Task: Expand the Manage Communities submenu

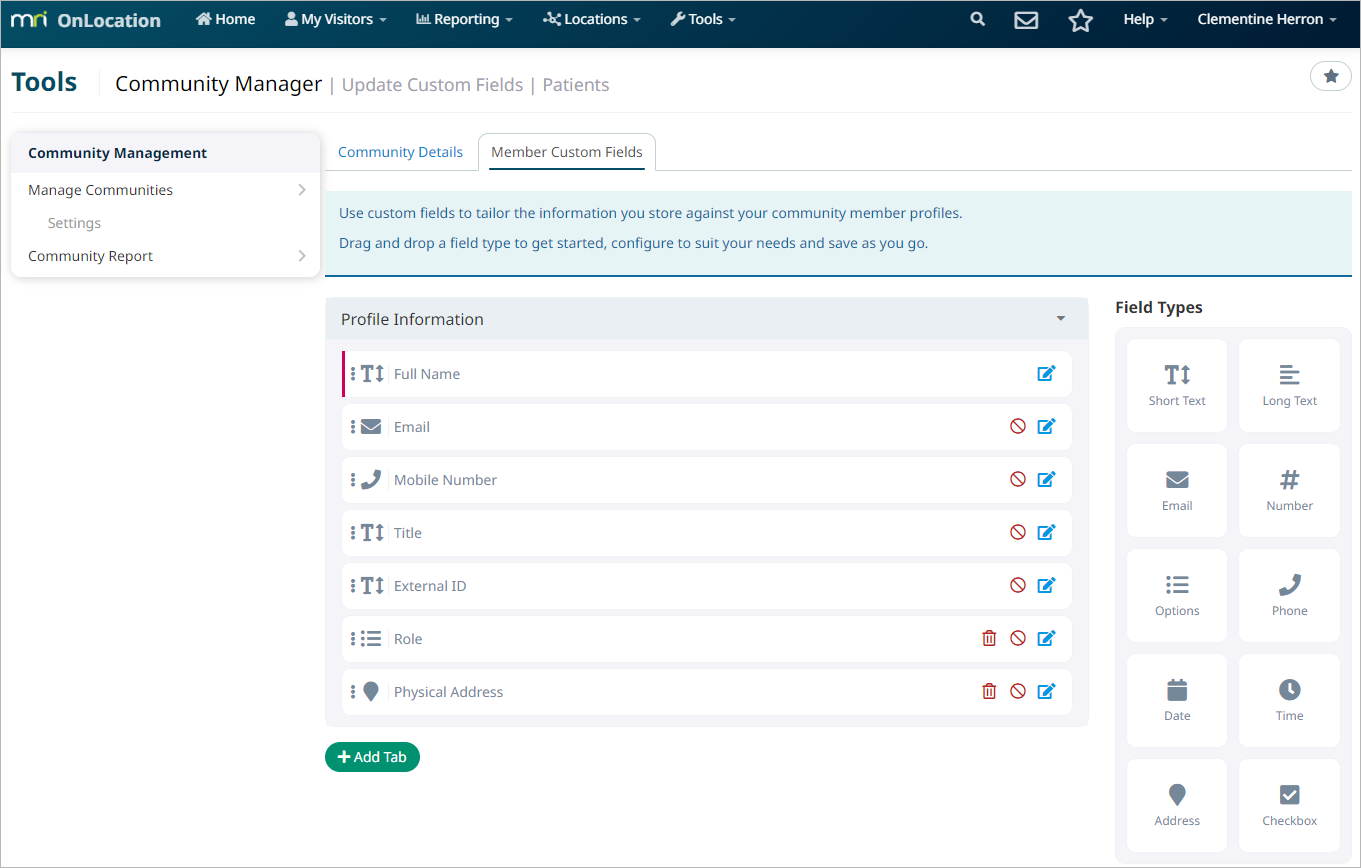Action: tap(301, 189)
